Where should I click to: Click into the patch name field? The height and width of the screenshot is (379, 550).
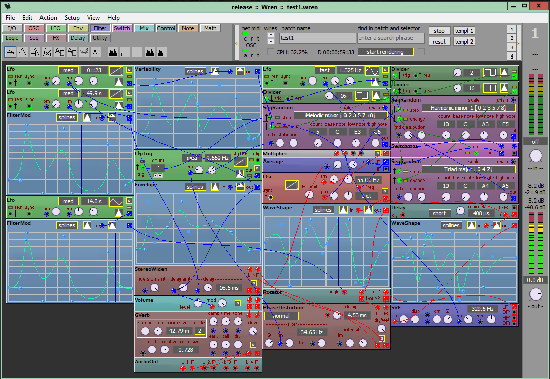coord(317,38)
